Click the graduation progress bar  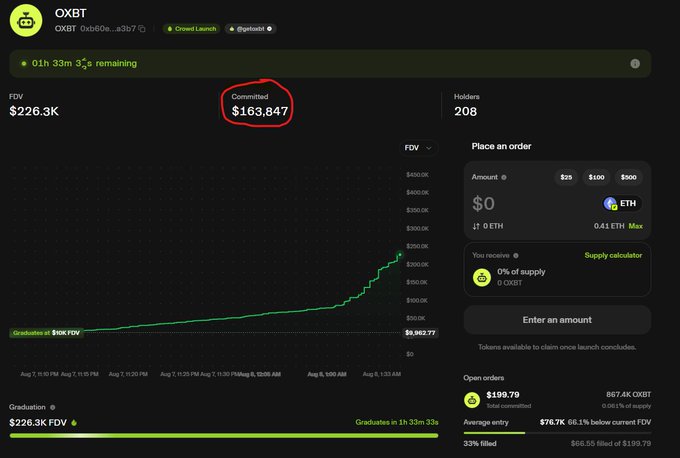point(224,435)
